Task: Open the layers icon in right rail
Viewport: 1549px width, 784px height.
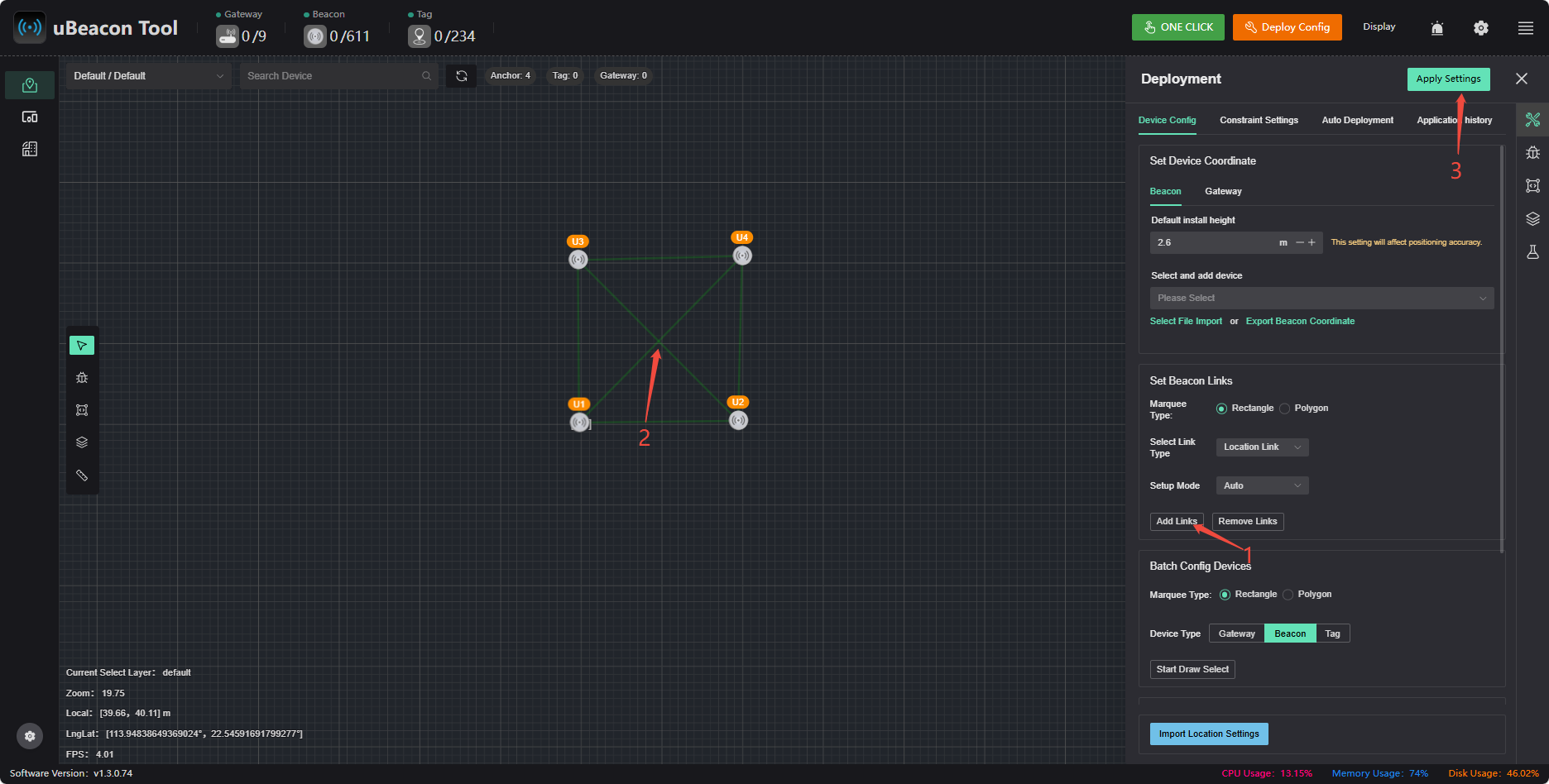Action: (x=1532, y=218)
